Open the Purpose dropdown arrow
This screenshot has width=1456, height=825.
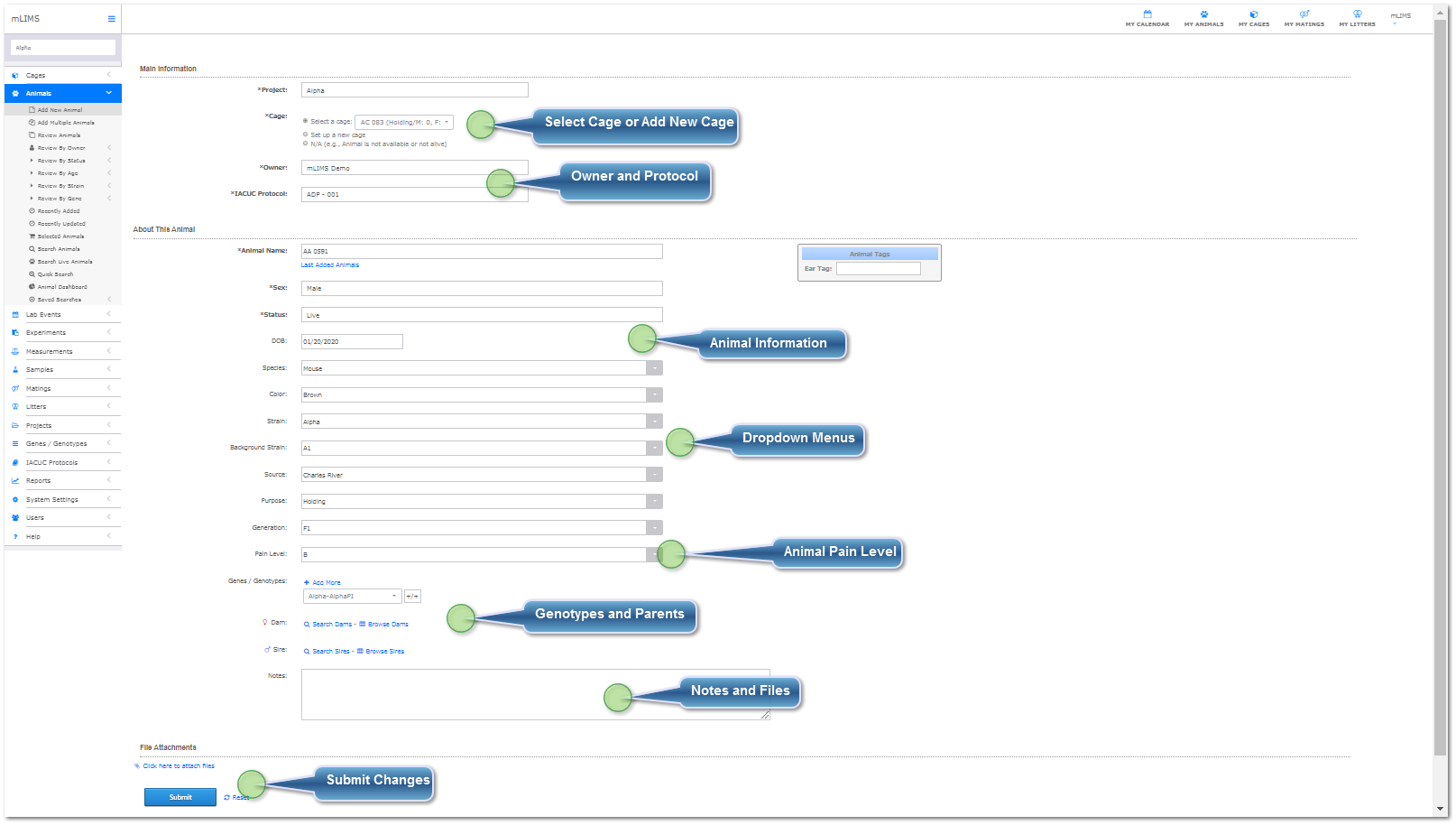655,501
